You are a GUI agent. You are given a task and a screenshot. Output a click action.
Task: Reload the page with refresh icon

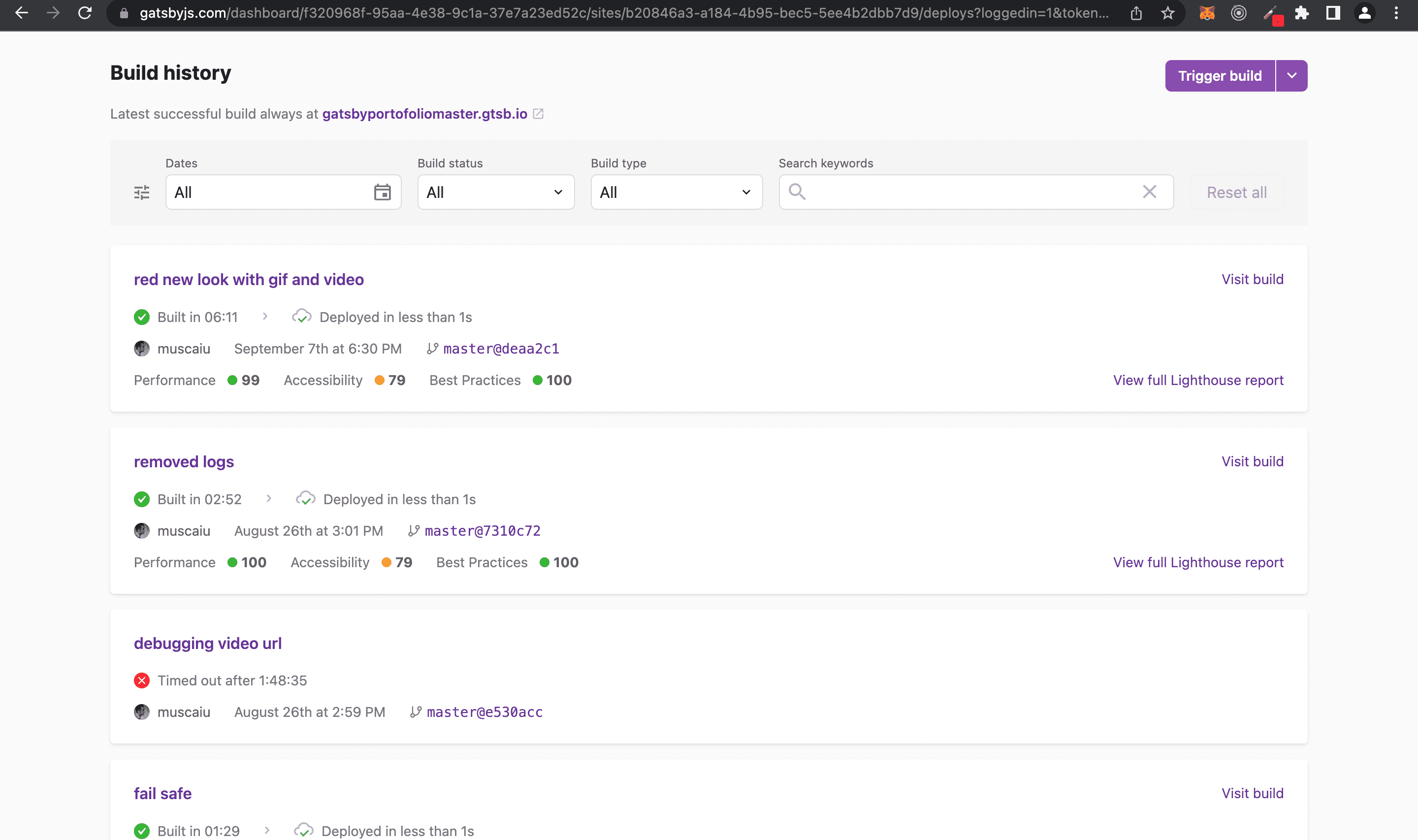pyautogui.click(x=85, y=13)
